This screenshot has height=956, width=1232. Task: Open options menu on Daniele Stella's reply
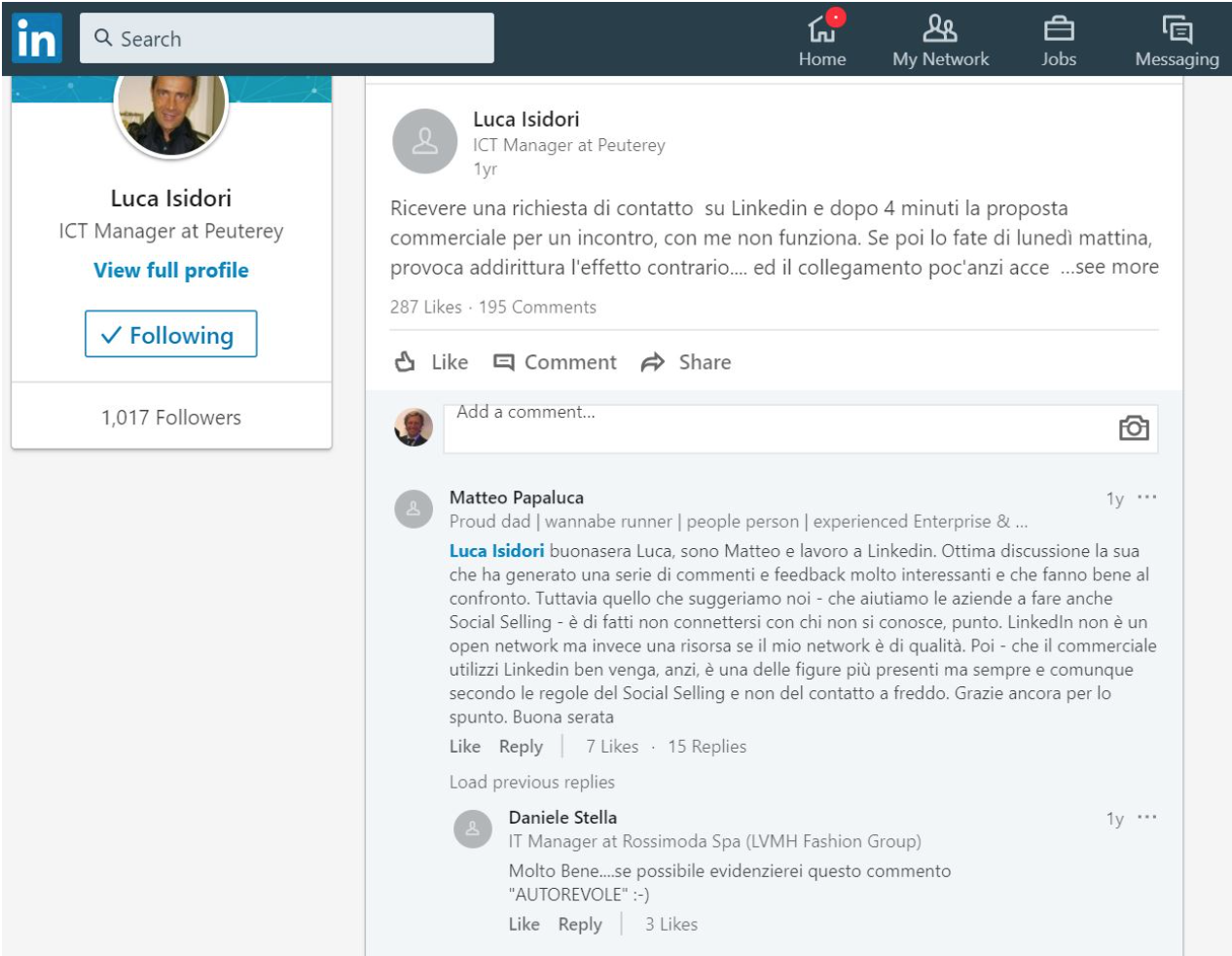click(1147, 818)
